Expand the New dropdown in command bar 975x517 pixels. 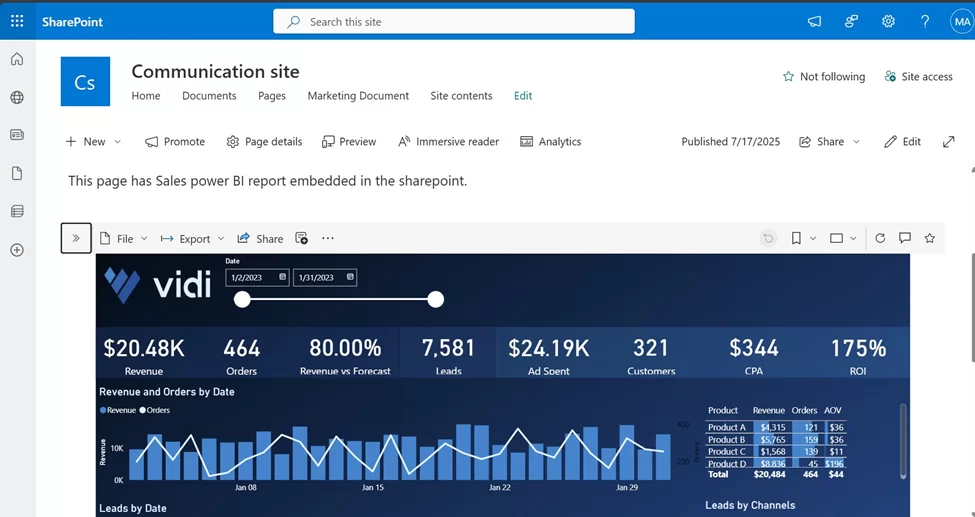[x=93, y=142]
